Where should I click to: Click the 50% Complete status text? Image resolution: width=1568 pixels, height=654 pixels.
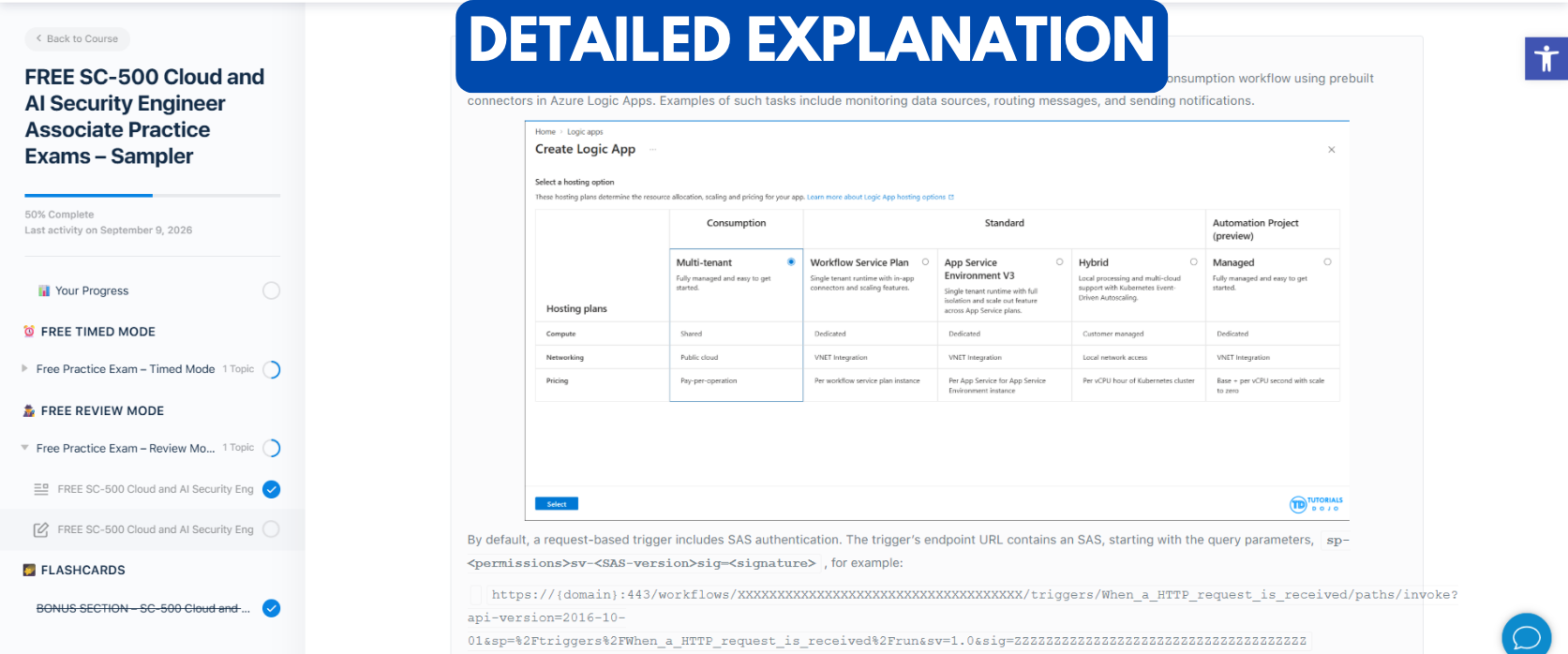click(x=59, y=215)
